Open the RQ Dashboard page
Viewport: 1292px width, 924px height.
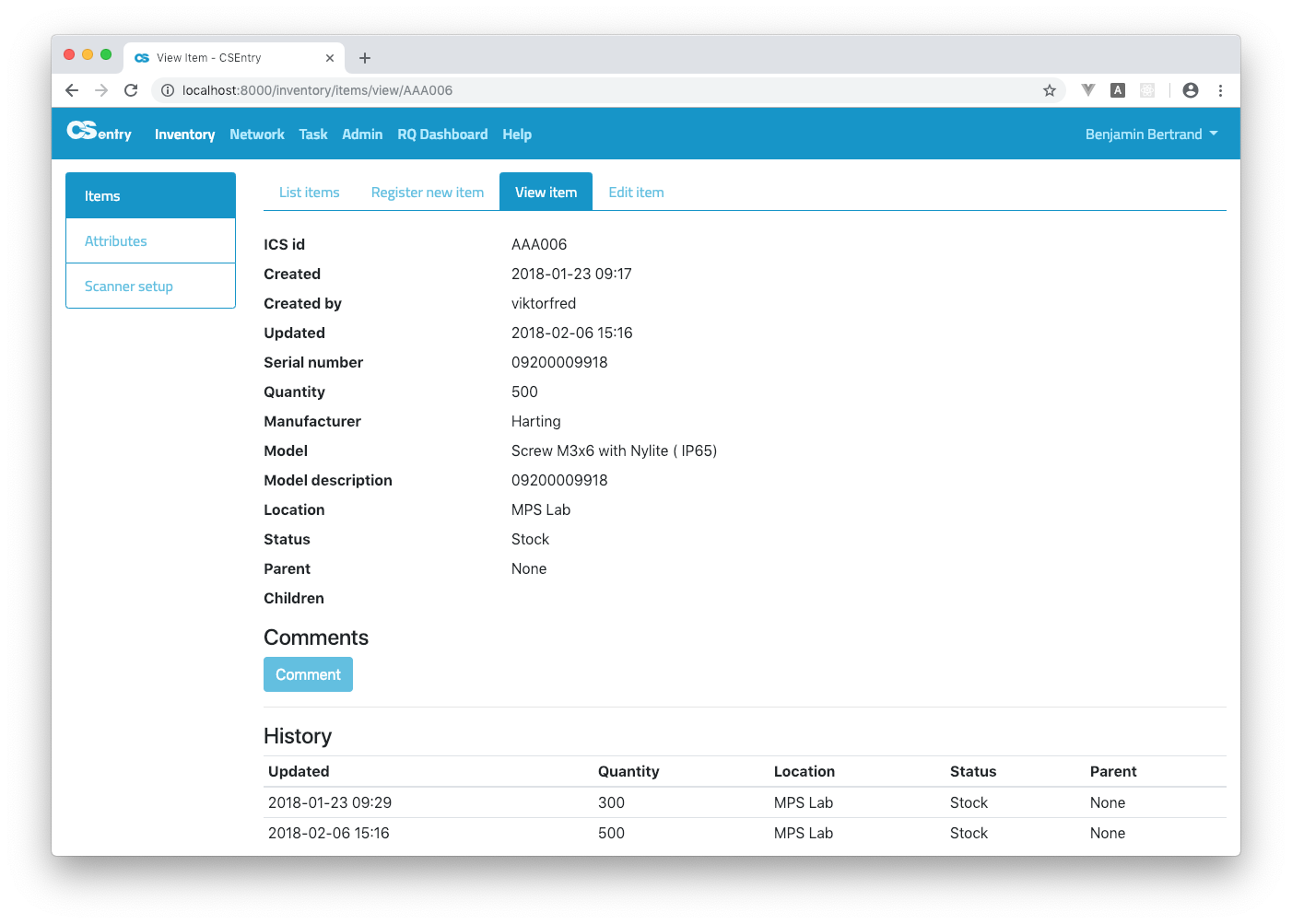tap(442, 135)
